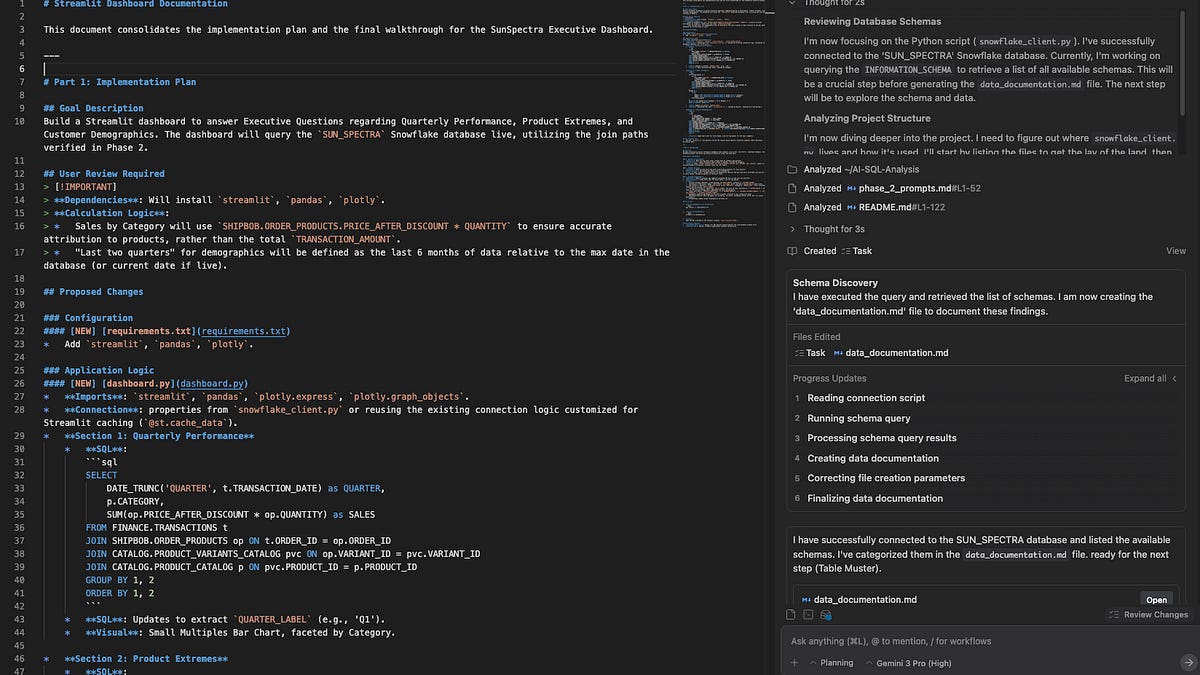The image size is (1200, 675).
Task: Click 'Analyzing Project Structure' heading
Action: coord(867,118)
